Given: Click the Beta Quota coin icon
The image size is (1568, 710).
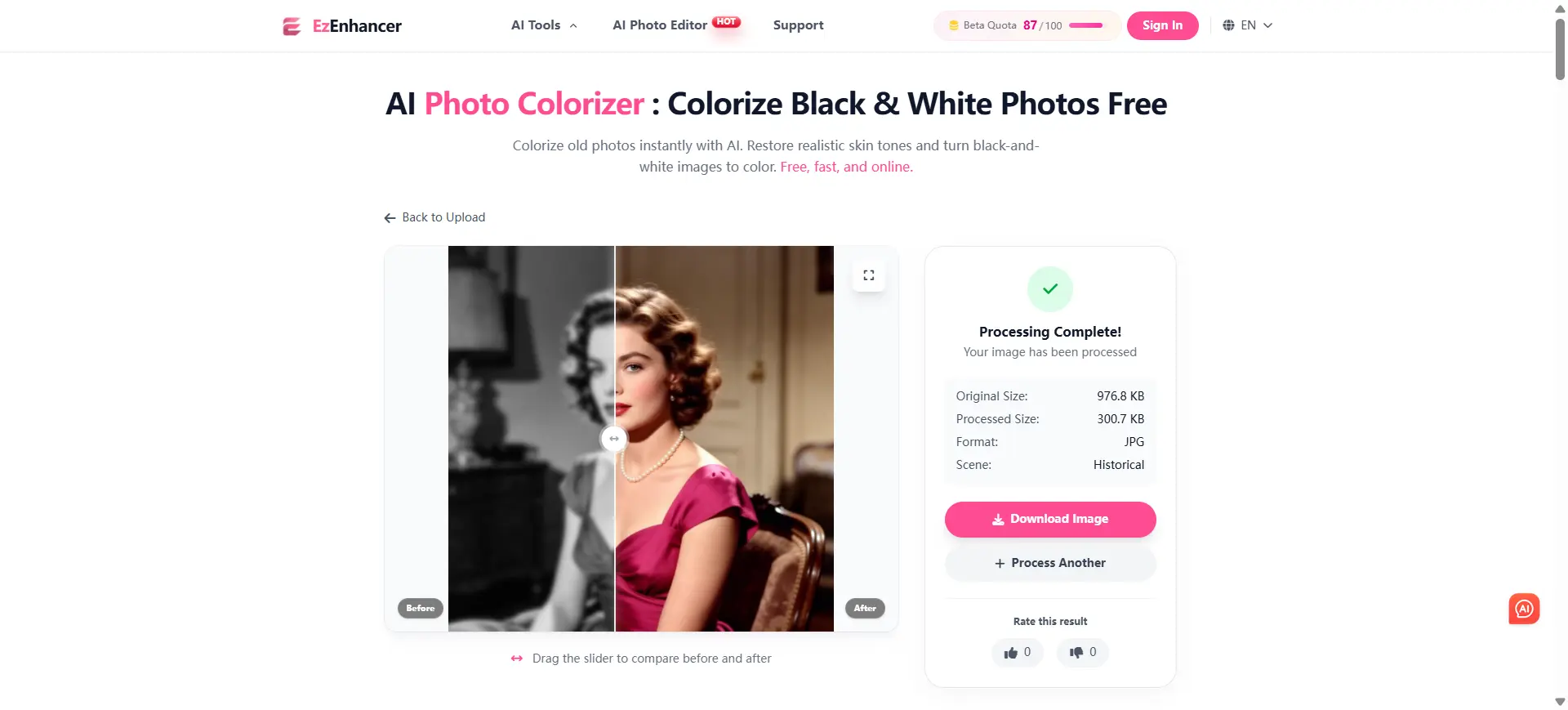Looking at the screenshot, I should tap(953, 25).
